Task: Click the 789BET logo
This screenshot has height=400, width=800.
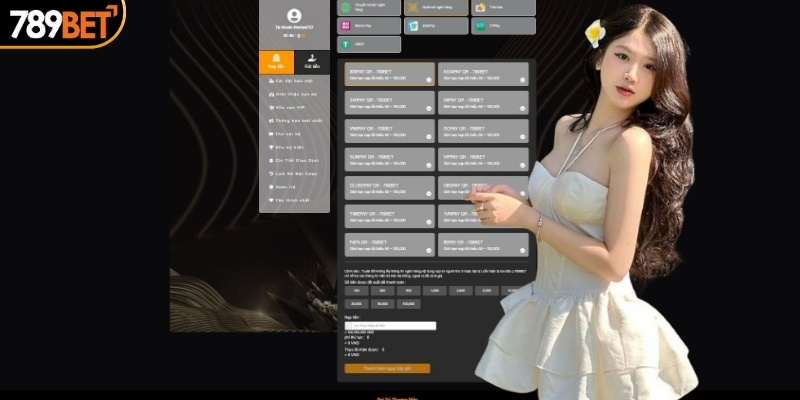Action: [x=62, y=23]
